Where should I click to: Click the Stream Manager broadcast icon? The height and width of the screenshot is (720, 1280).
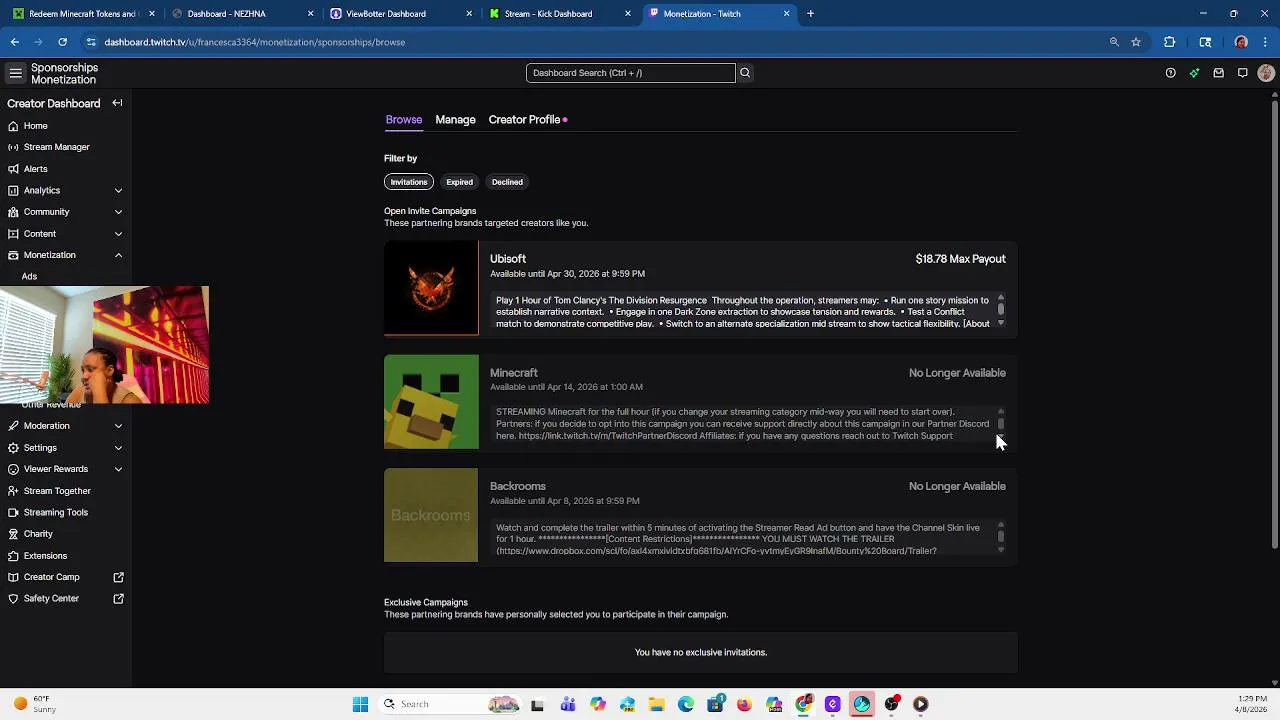(13, 147)
